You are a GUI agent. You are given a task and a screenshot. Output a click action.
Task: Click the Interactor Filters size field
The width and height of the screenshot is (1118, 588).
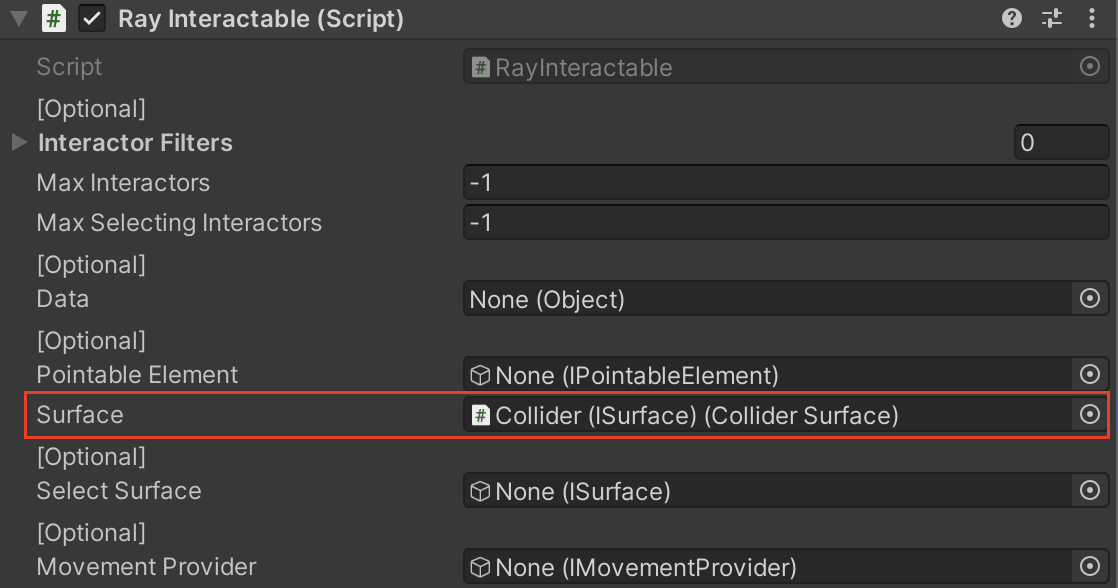click(x=1060, y=143)
